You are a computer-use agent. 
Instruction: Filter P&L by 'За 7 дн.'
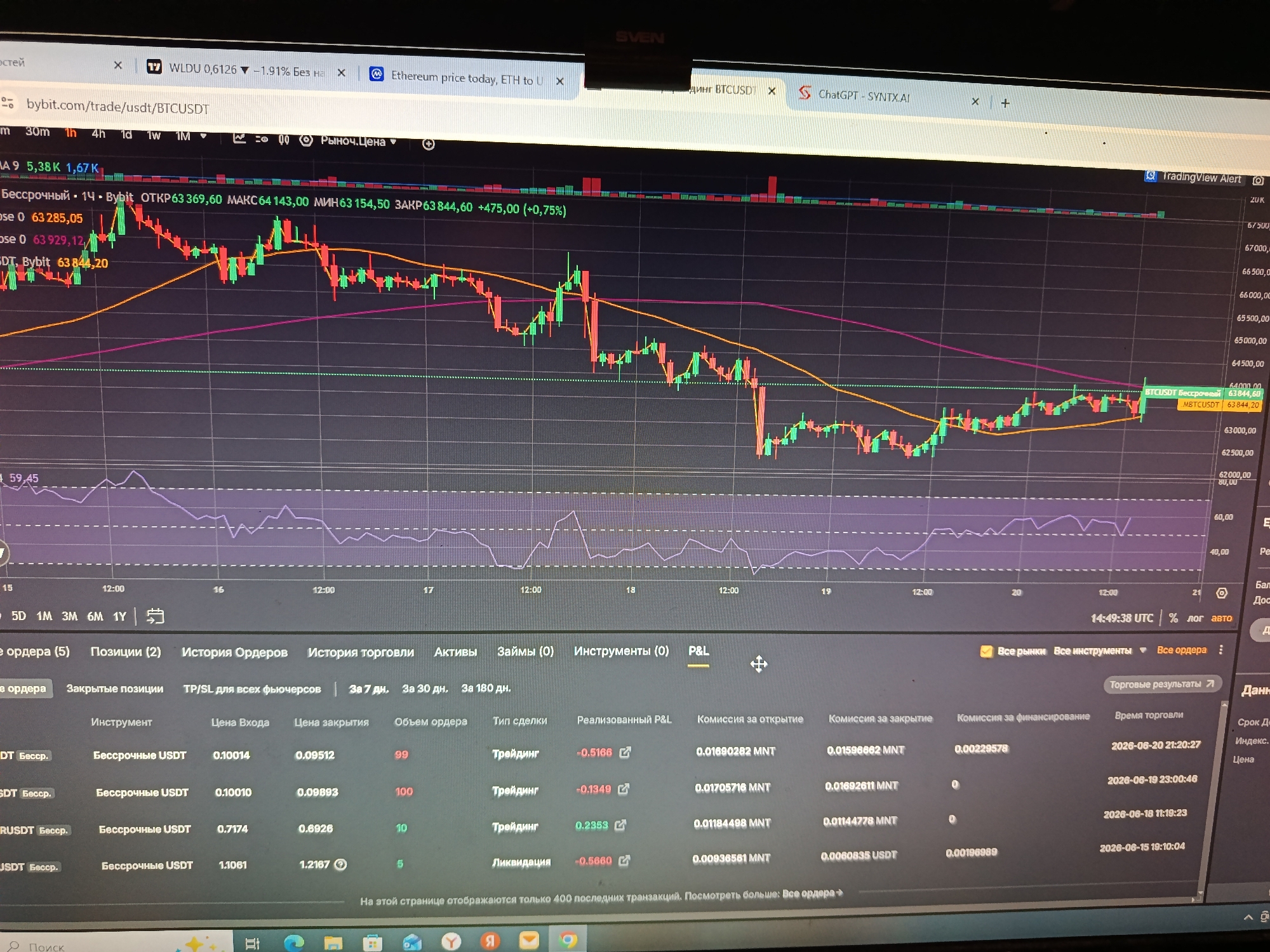(x=369, y=689)
